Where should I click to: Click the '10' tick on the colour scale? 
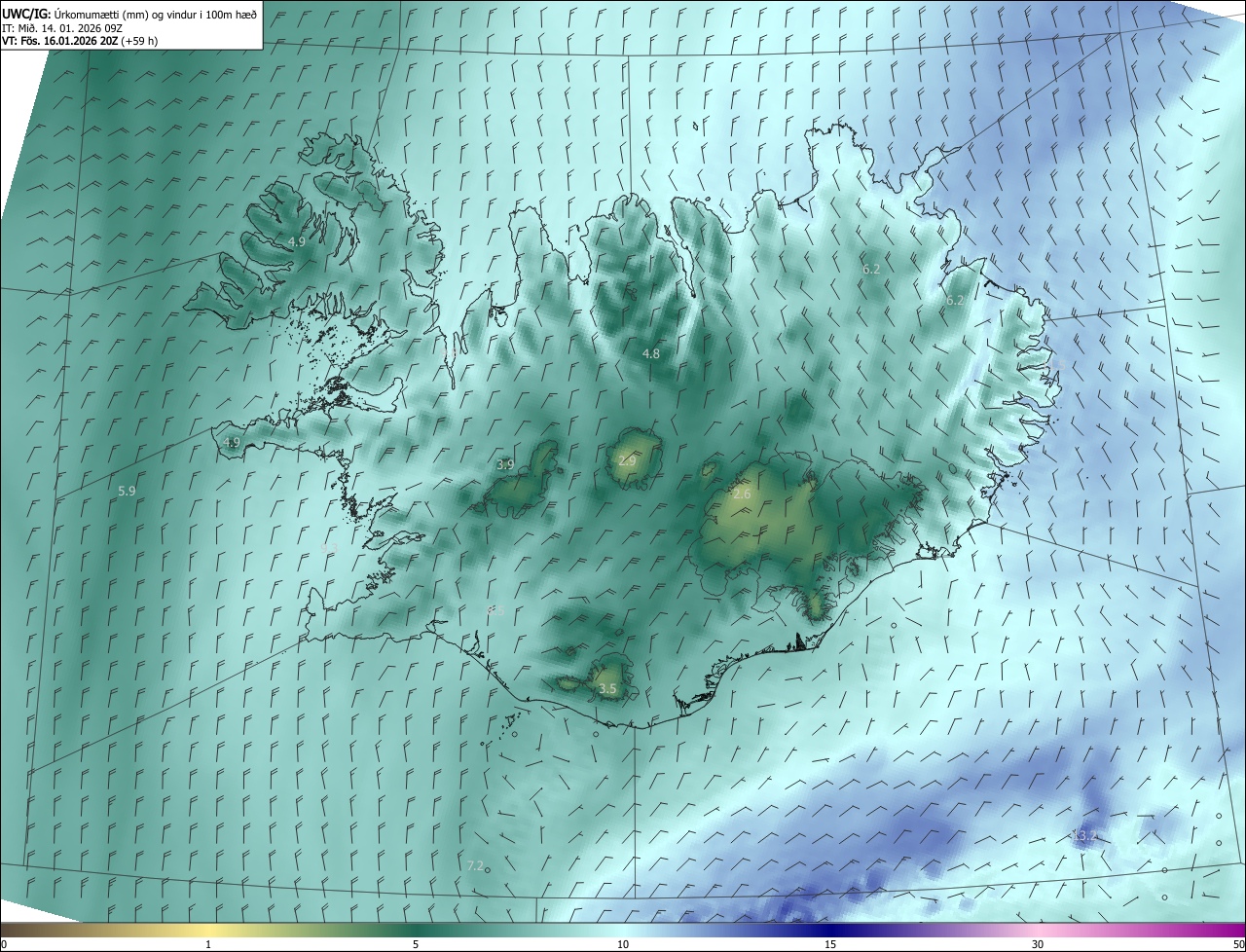click(623, 944)
